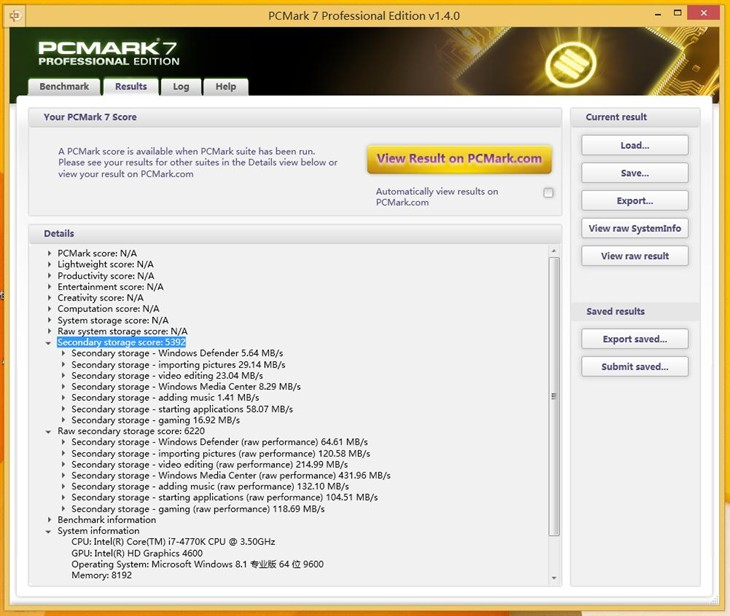The width and height of the screenshot is (730, 616).
Task: Open View raw SystemInfo
Action: [x=634, y=228]
